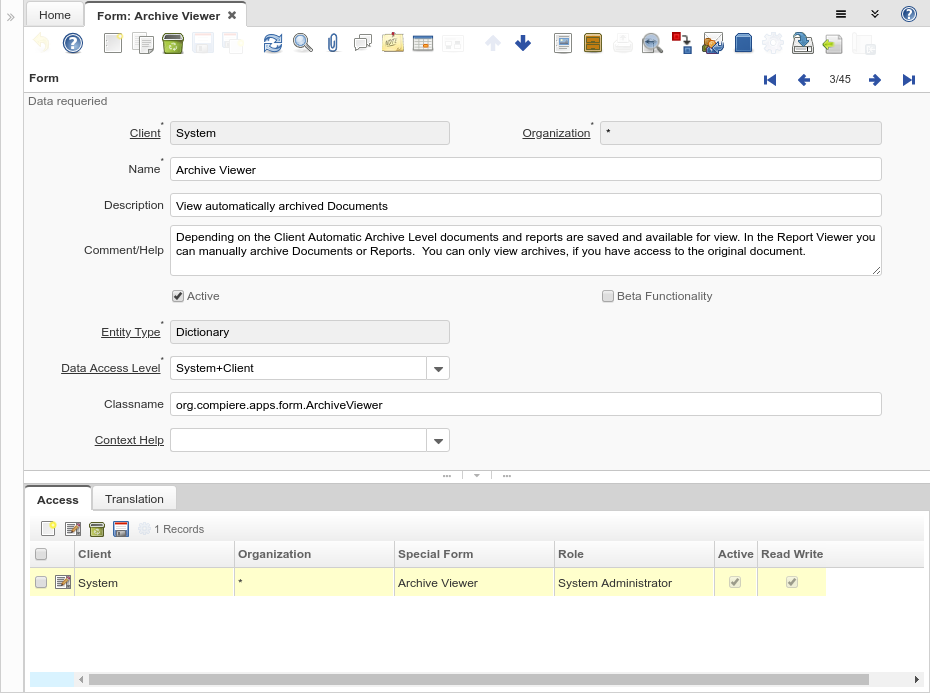Click the green Delete record bin icon
930x693 pixels.
tap(173, 43)
